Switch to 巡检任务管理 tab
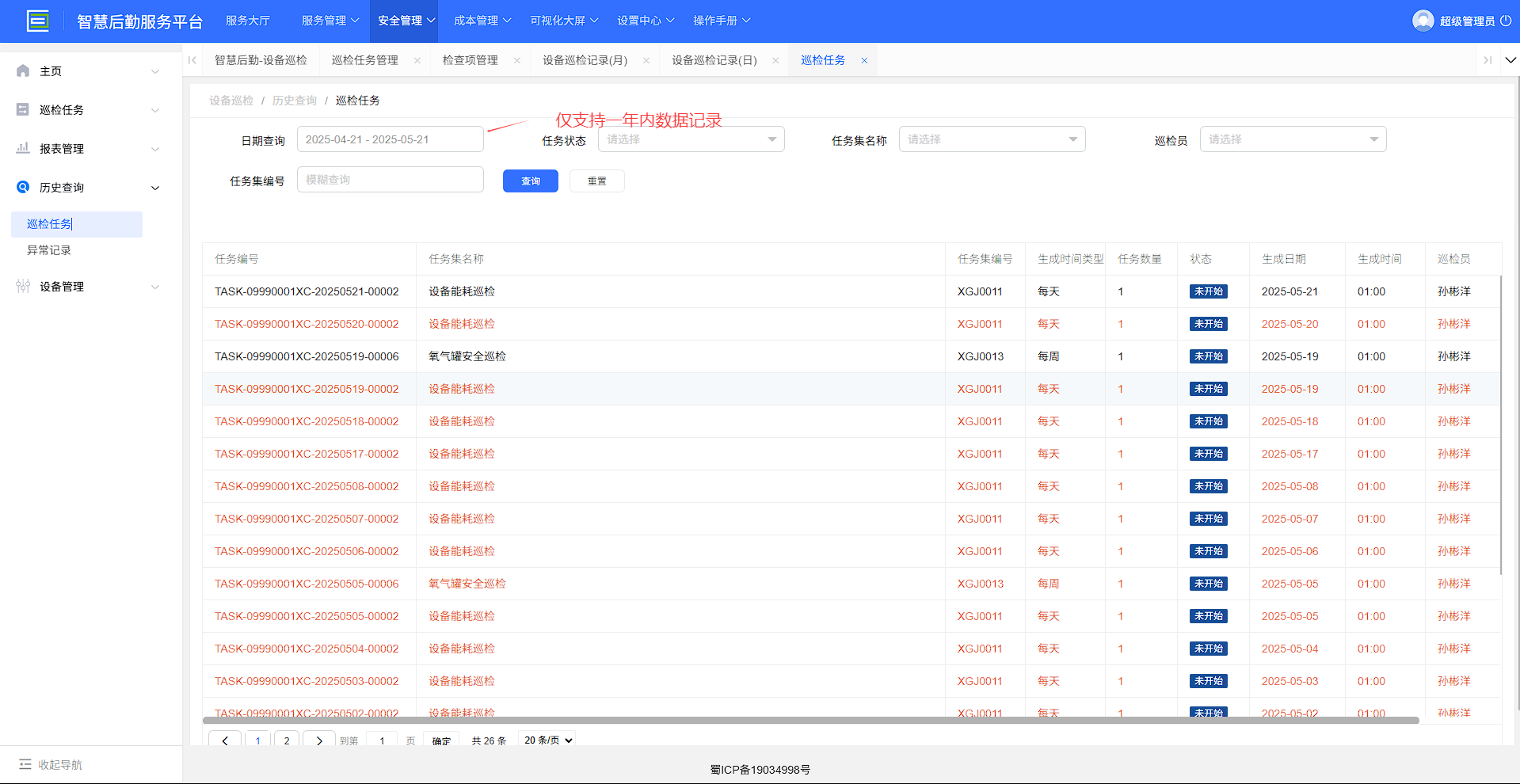 pos(365,60)
